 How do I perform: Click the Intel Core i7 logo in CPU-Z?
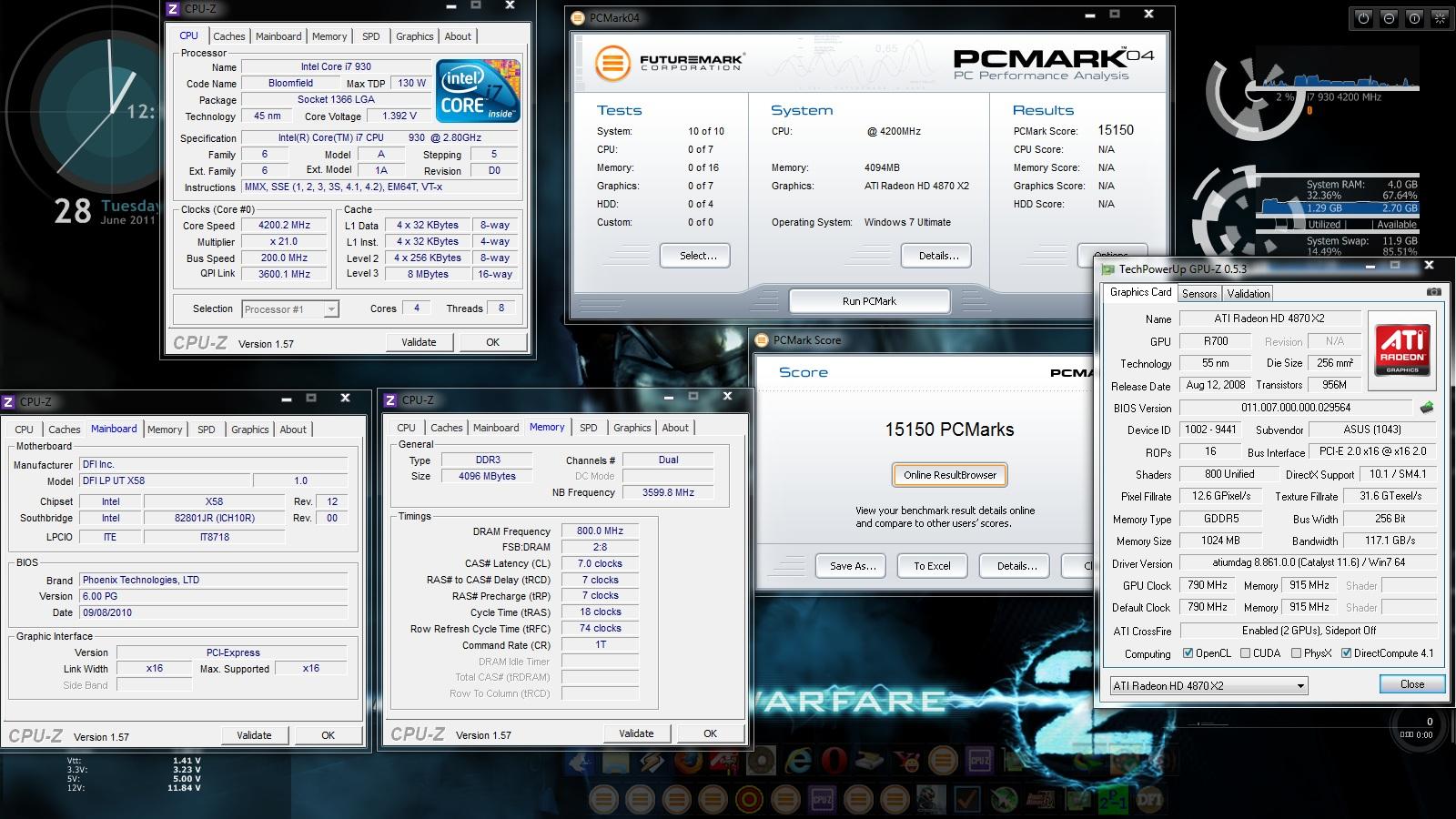[x=477, y=91]
